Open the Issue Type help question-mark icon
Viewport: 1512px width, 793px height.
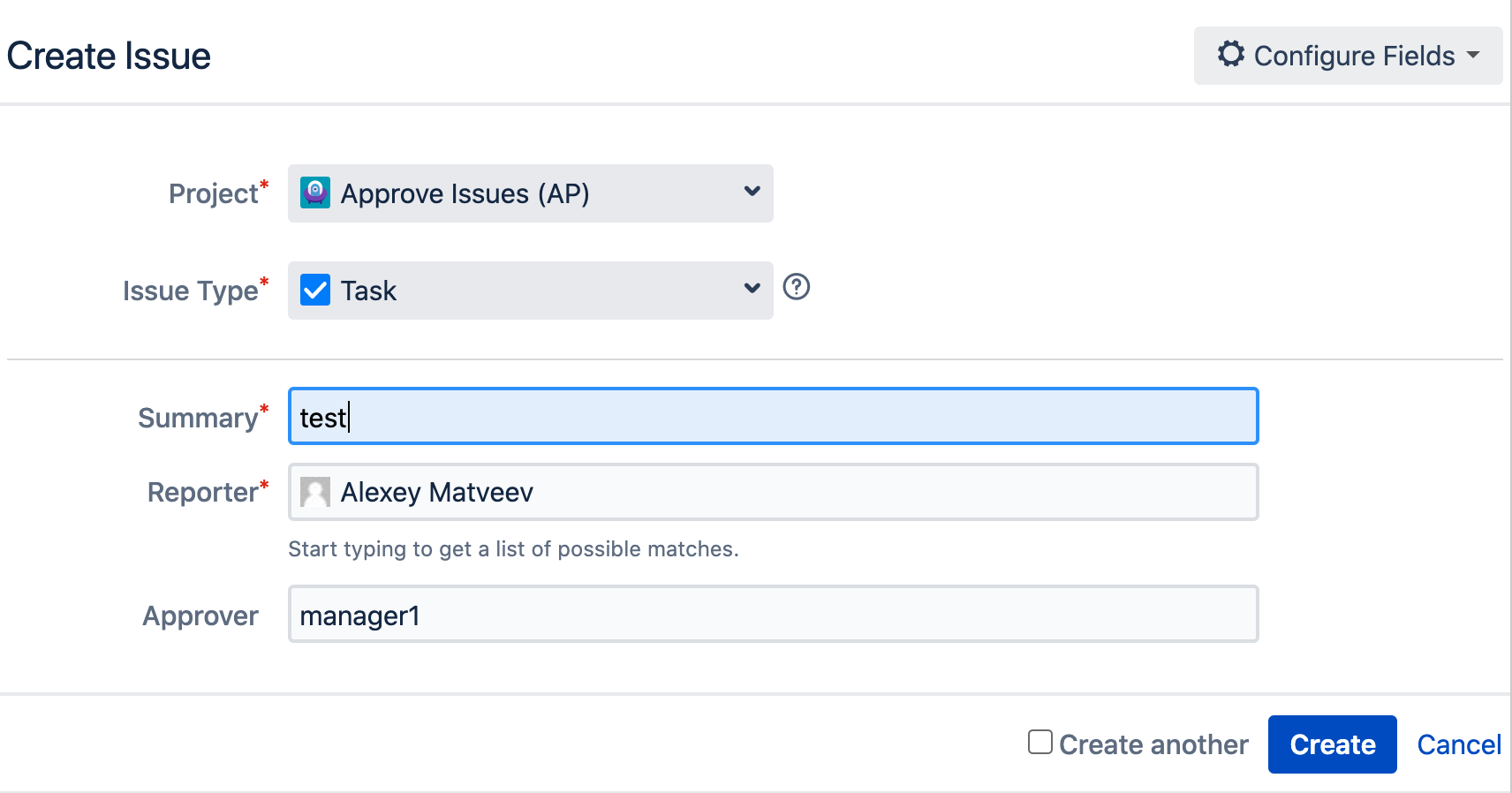point(797,287)
